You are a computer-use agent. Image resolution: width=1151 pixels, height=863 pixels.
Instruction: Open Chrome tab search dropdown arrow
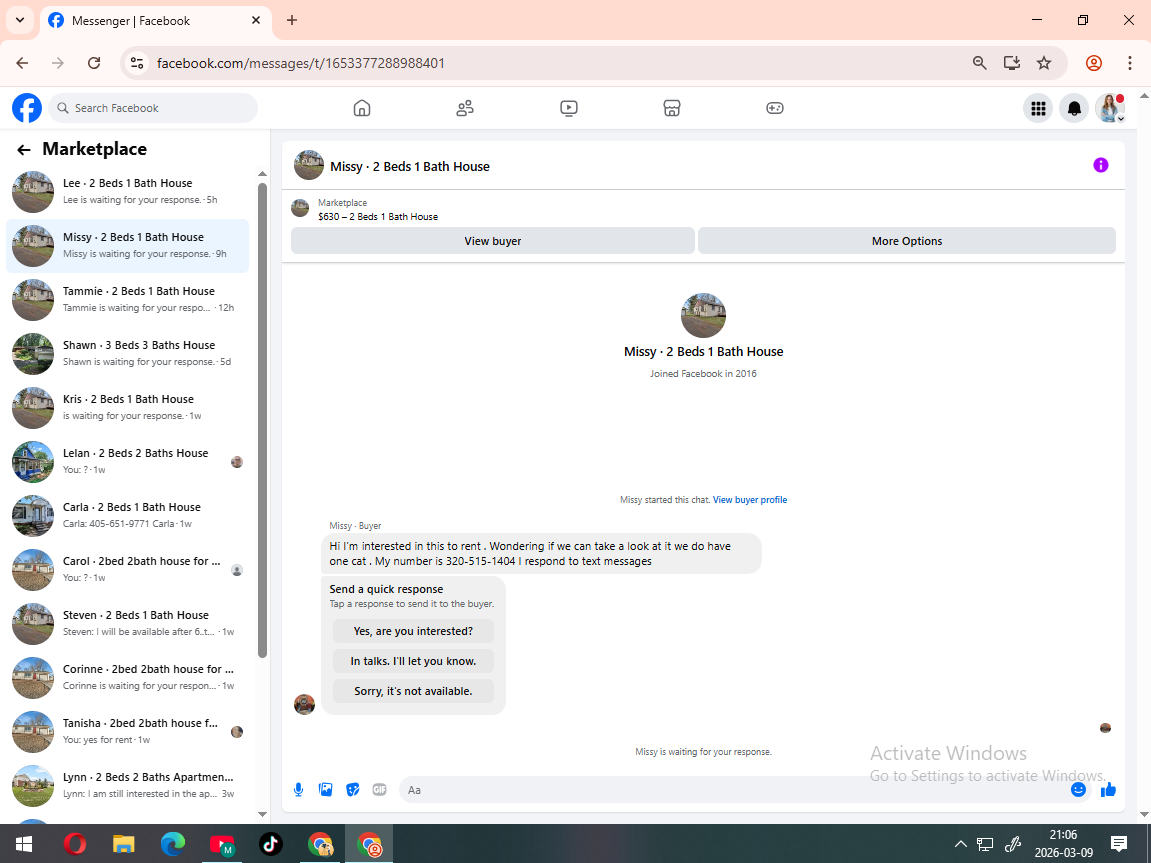(x=20, y=20)
